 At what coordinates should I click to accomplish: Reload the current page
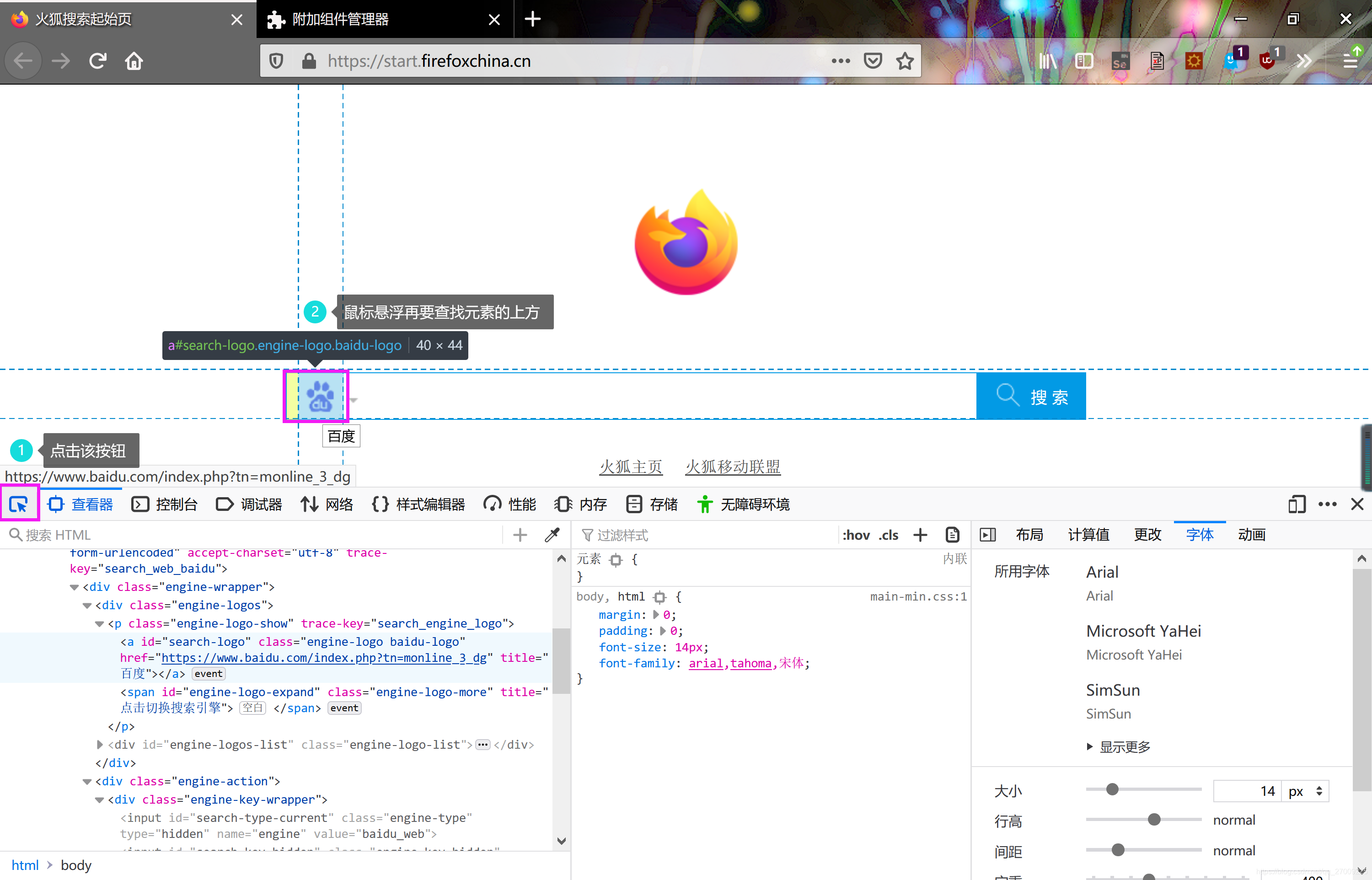point(98,60)
